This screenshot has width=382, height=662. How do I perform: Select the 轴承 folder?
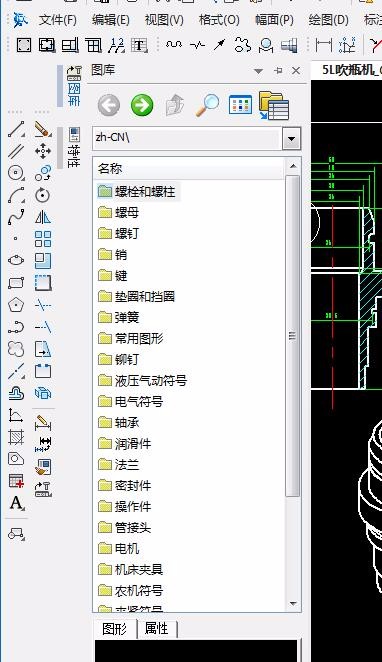[x=119, y=422]
